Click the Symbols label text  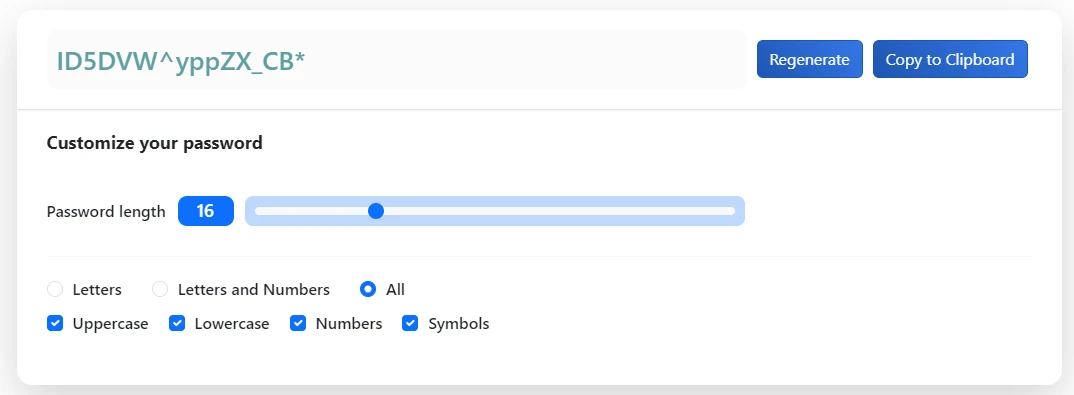click(459, 324)
